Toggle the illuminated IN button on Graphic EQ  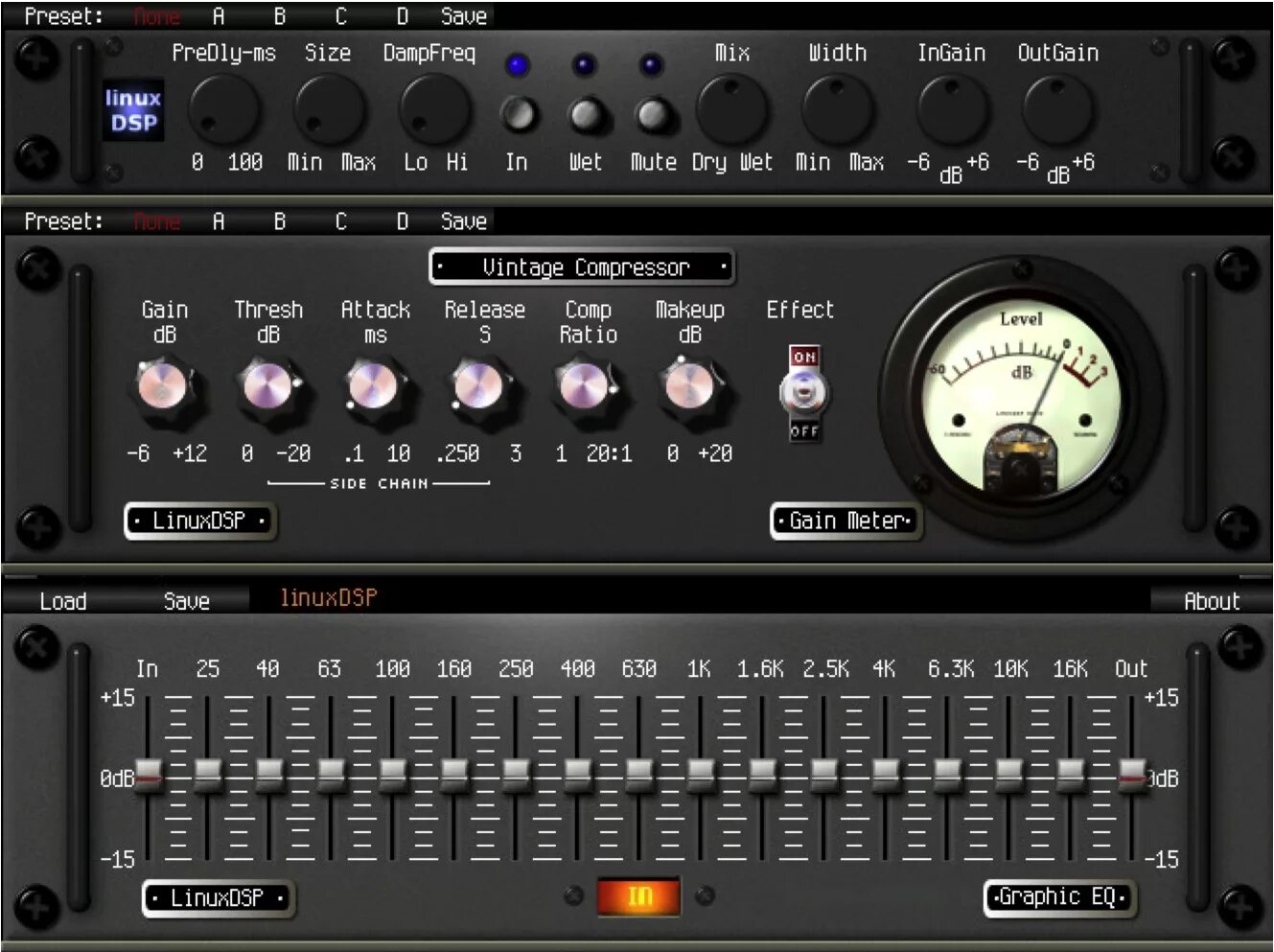637,895
